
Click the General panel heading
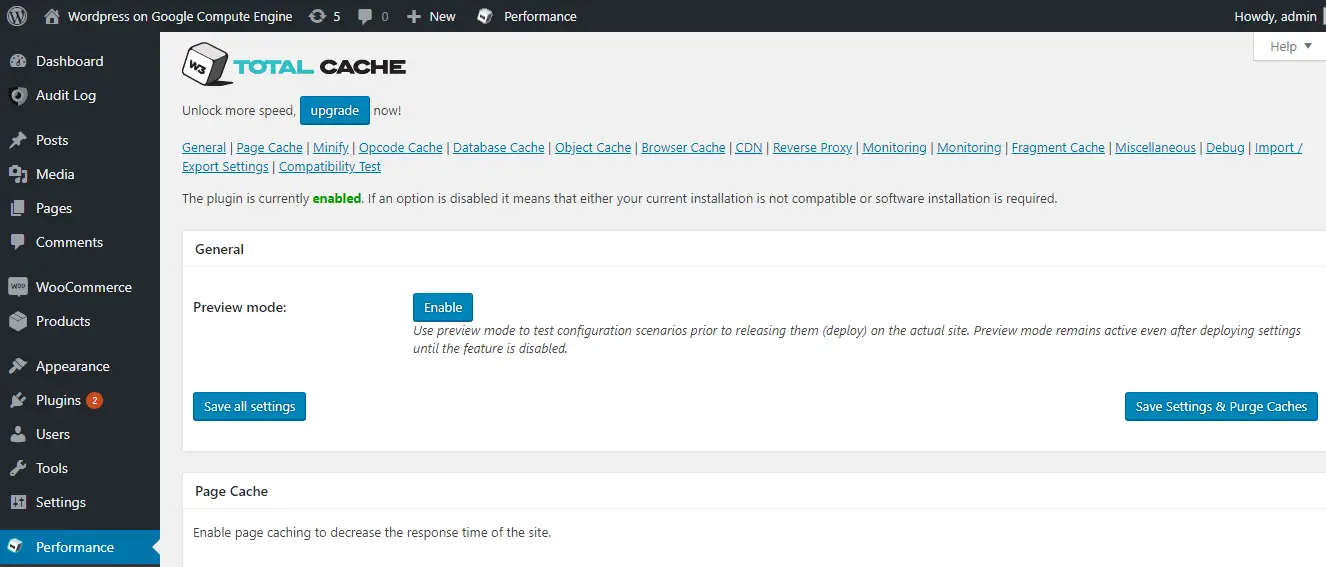pyautogui.click(x=219, y=249)
